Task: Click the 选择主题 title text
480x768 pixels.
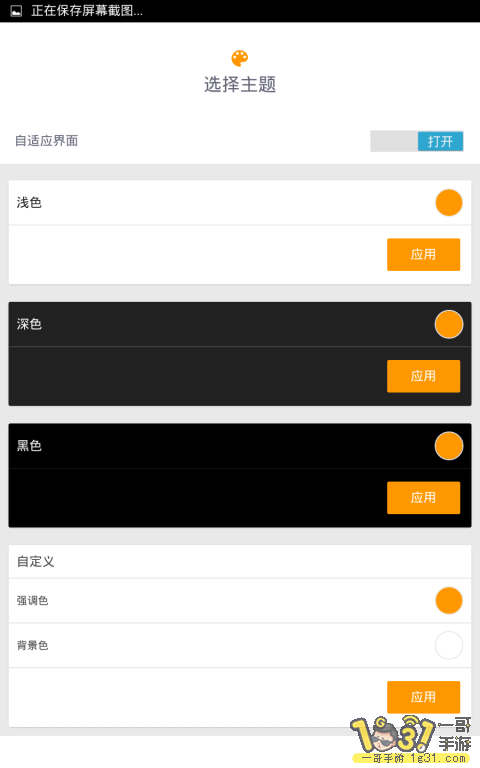Action: tap(240, 84)
